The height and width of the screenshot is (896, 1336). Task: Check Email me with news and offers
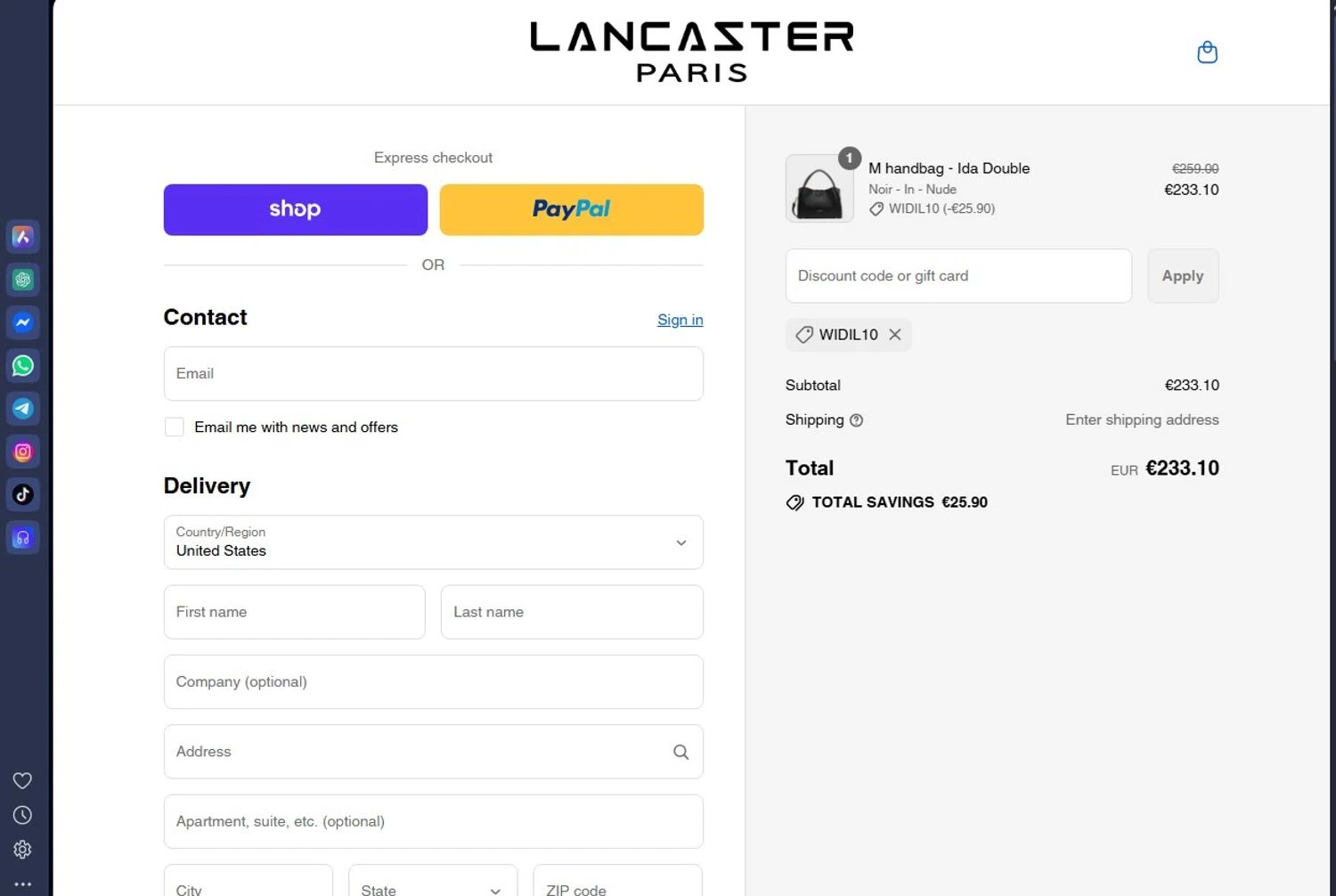pyautogui.click(x=175, y=428)
